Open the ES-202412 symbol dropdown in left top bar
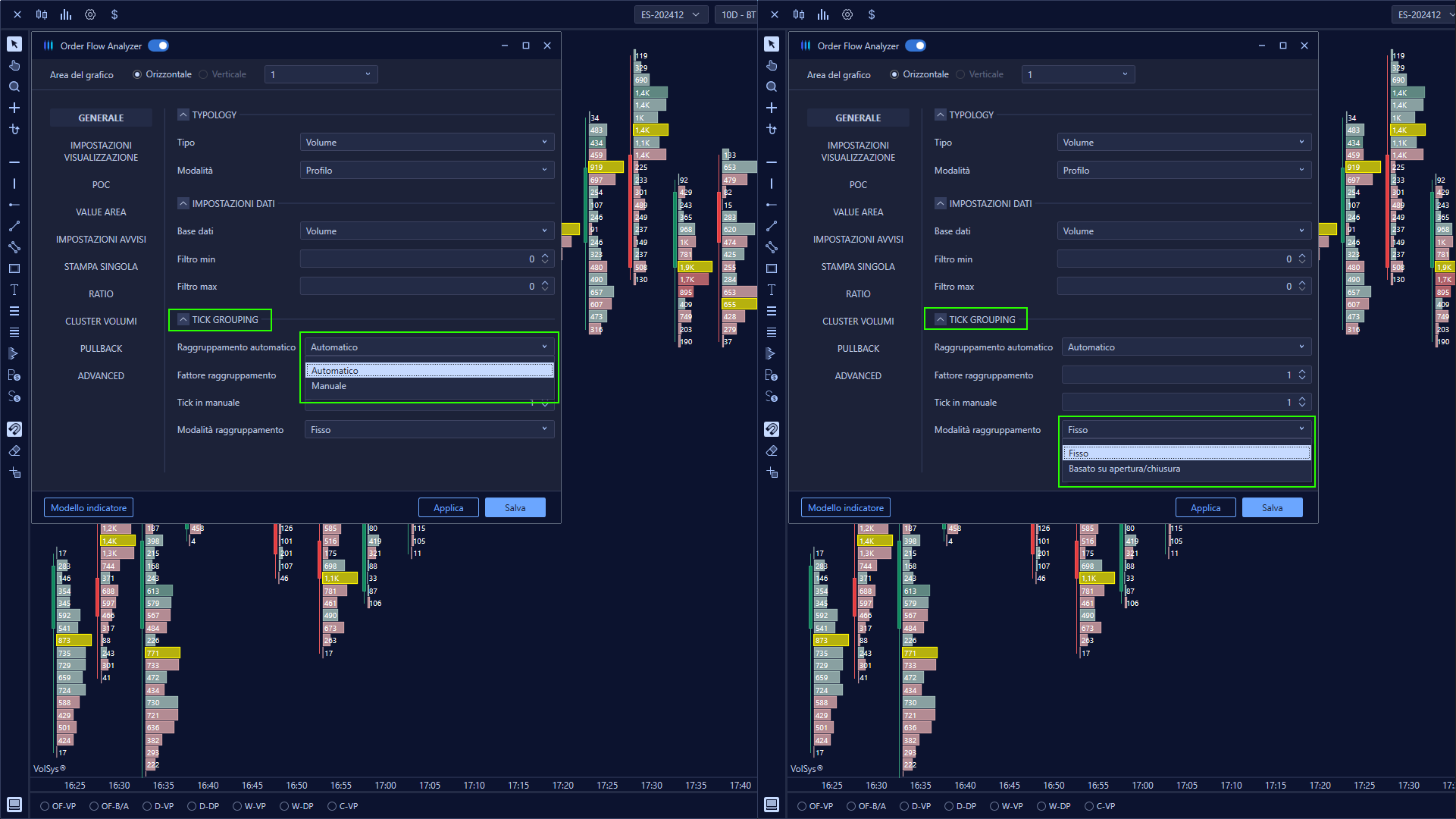The width and height of the screenshot is (1456, 819). [671, 14]
